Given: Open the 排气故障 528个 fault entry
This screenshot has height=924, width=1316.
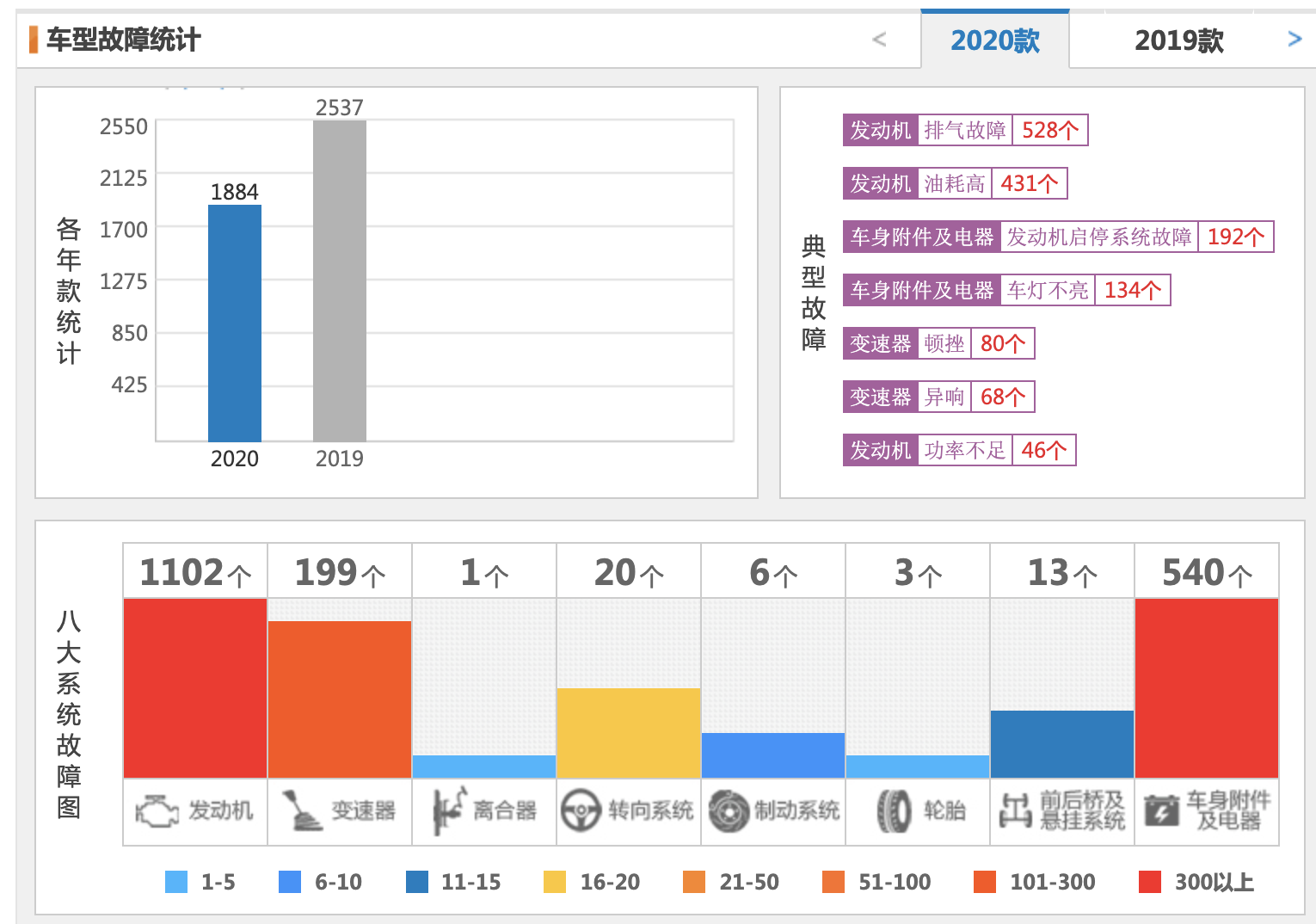Looking at the screenshot, I should point(966,130).
